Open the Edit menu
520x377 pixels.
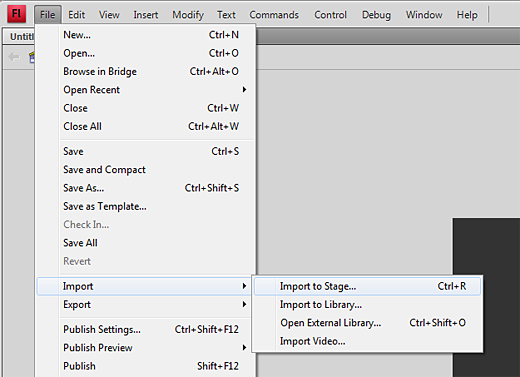77,15
